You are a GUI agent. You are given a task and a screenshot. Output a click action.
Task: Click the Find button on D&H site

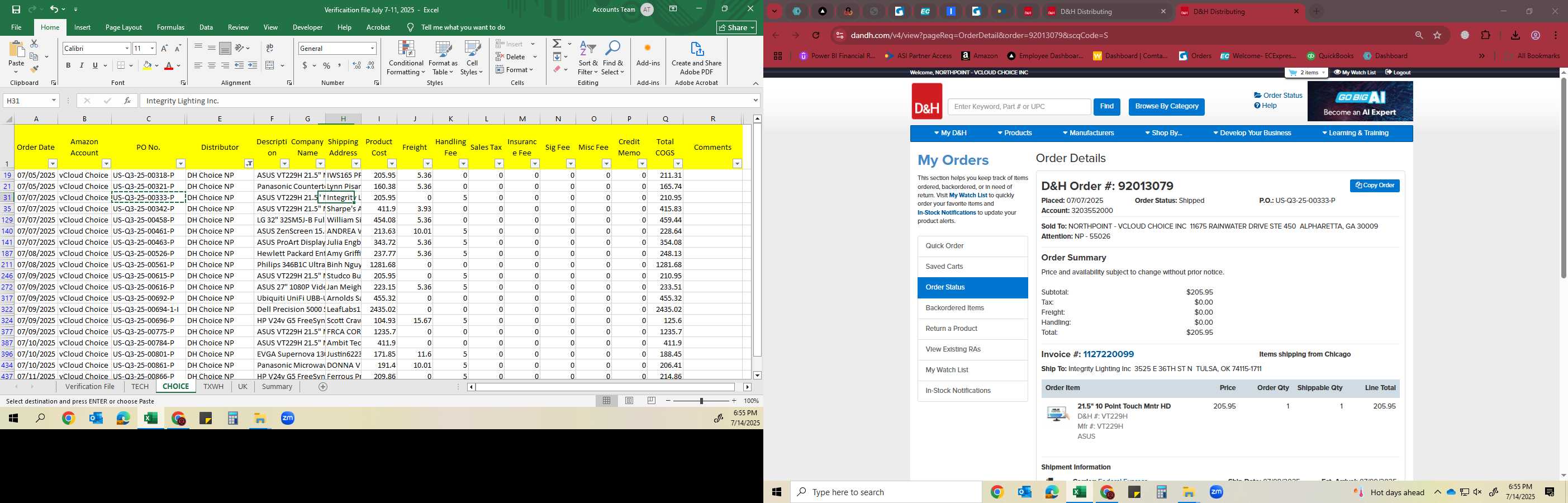point(1106,107)
